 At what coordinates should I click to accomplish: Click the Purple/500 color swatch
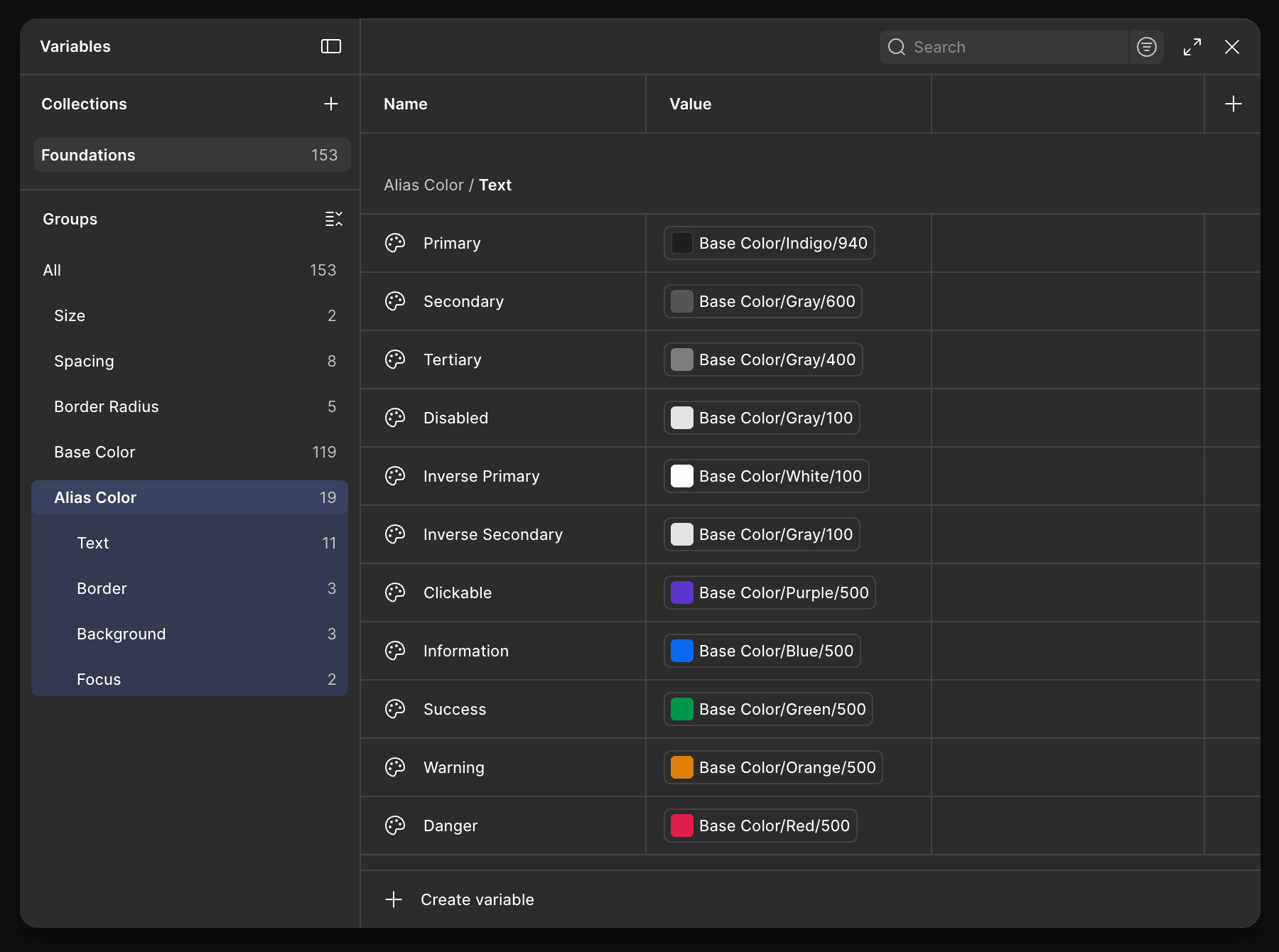[x=682, y=593]
